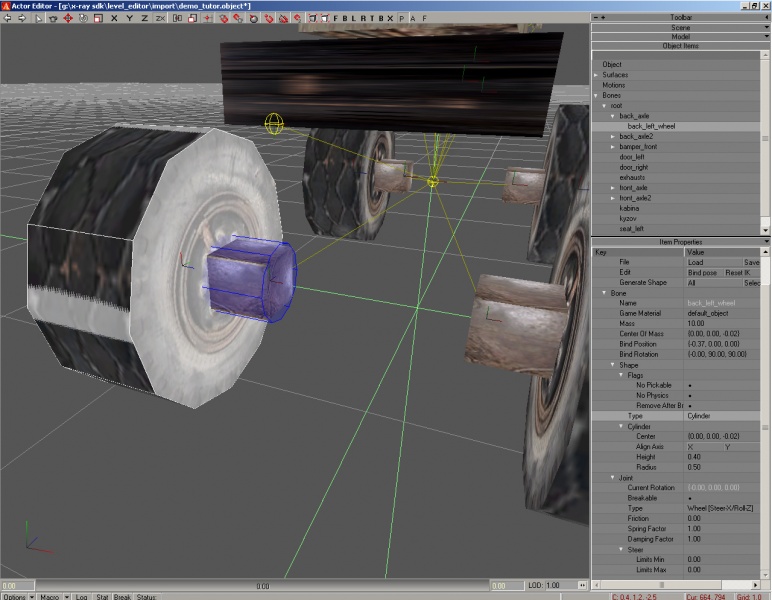This screenshot has height=600, width=772.
Task: Toggle the No Physics flag
Action: [x=690, y=395]
